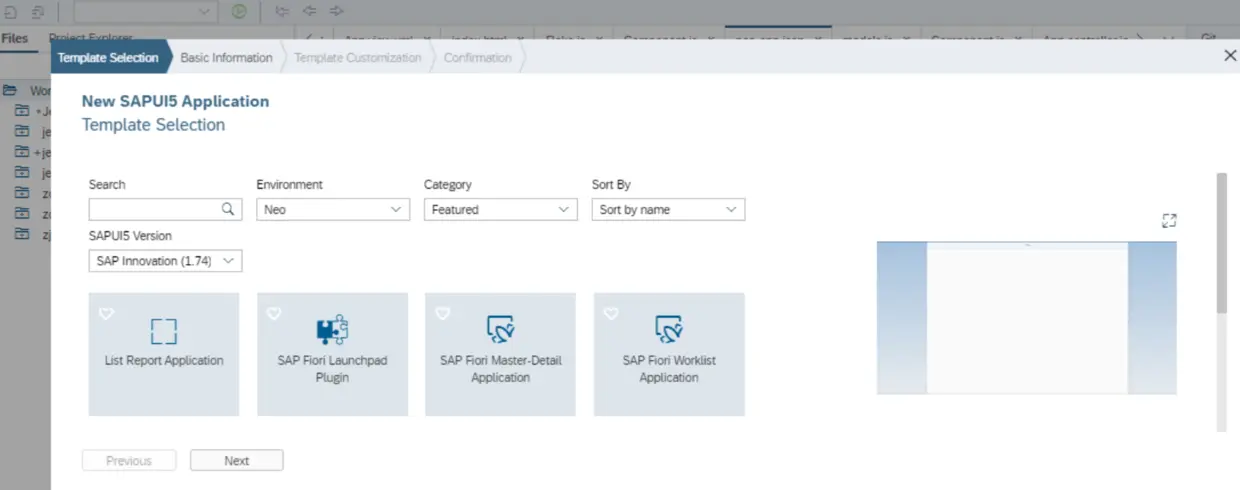The height and width of the screenshot is (490, 1240).
Task: Open the run configuration dropdown in the background toolbar
Action: click(146, 11)
